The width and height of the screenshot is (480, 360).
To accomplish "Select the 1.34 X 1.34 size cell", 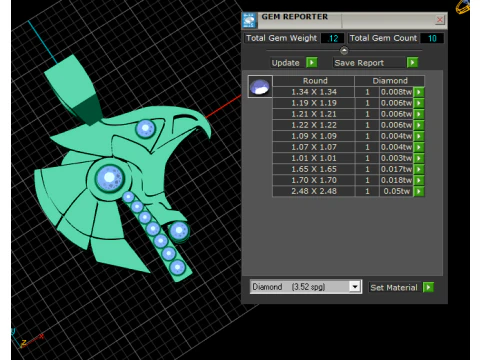I will coord(314,92).
